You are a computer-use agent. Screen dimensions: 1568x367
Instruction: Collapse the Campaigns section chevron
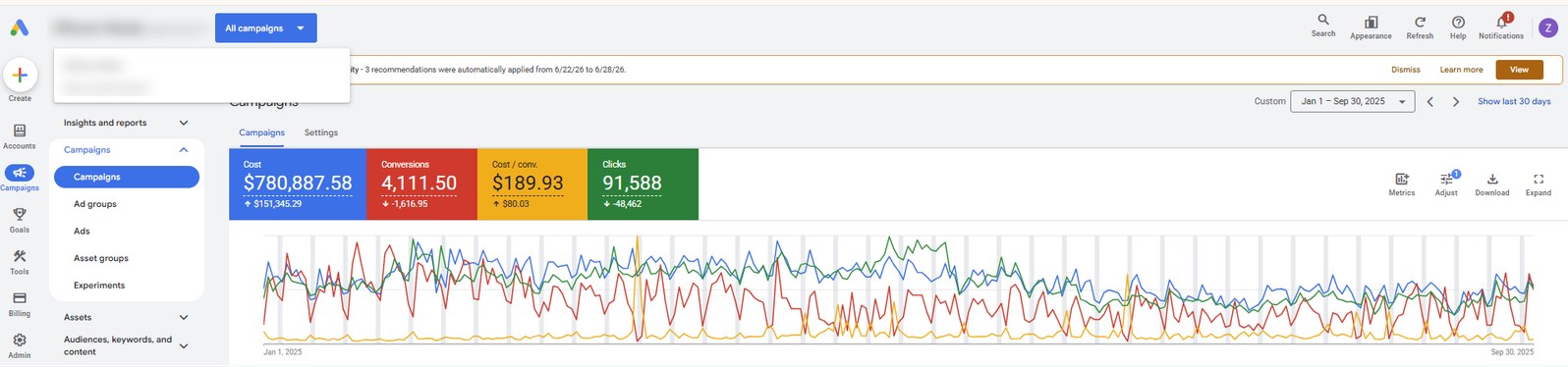[184, 150]
